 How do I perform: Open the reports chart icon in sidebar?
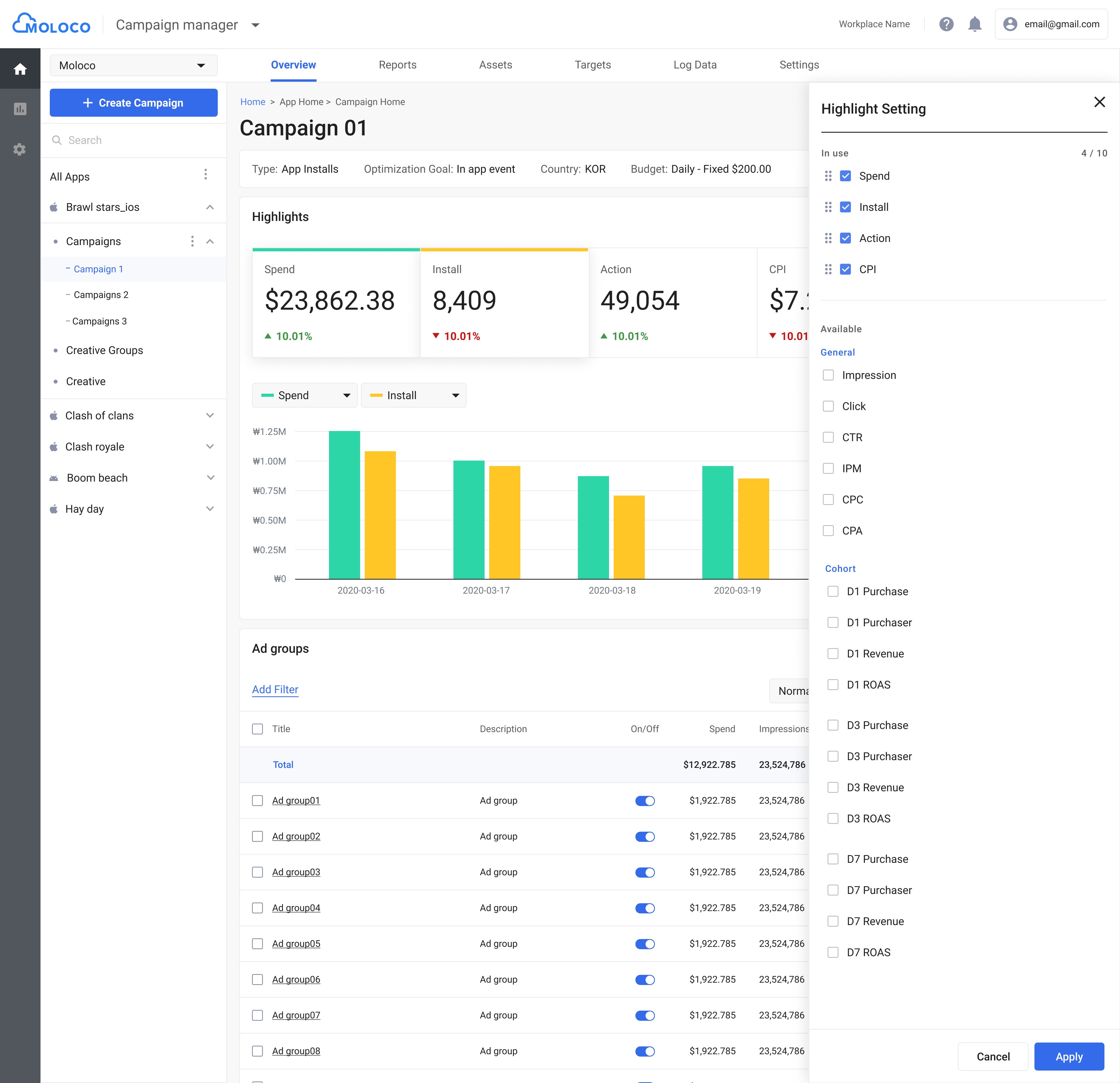click(x=20, y=109)
